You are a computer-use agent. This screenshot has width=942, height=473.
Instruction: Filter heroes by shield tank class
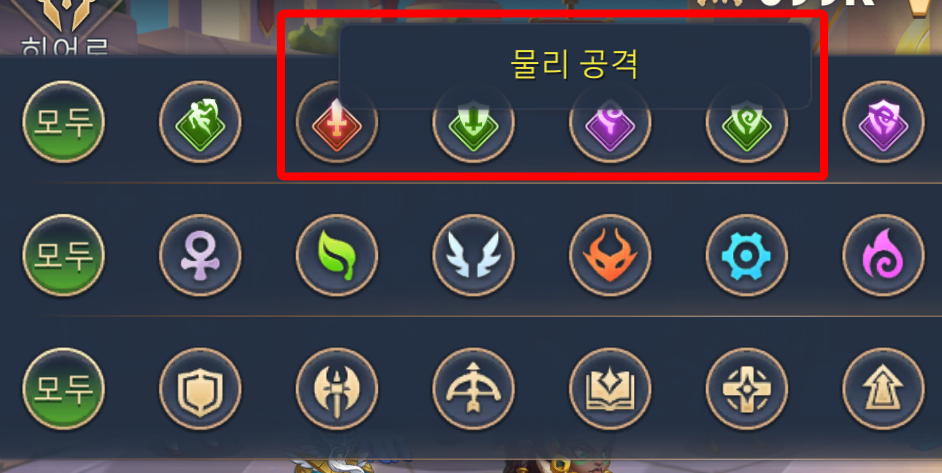tap(200, 389)
